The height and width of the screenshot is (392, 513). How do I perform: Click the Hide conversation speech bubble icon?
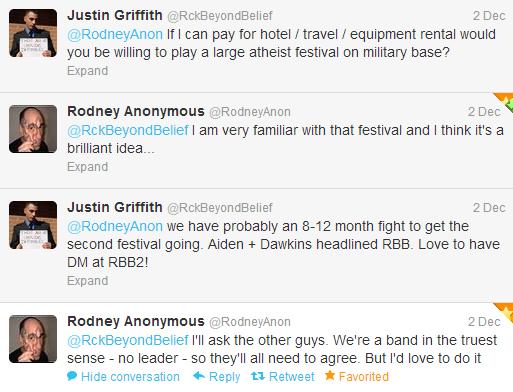click(x=72, y=376)
